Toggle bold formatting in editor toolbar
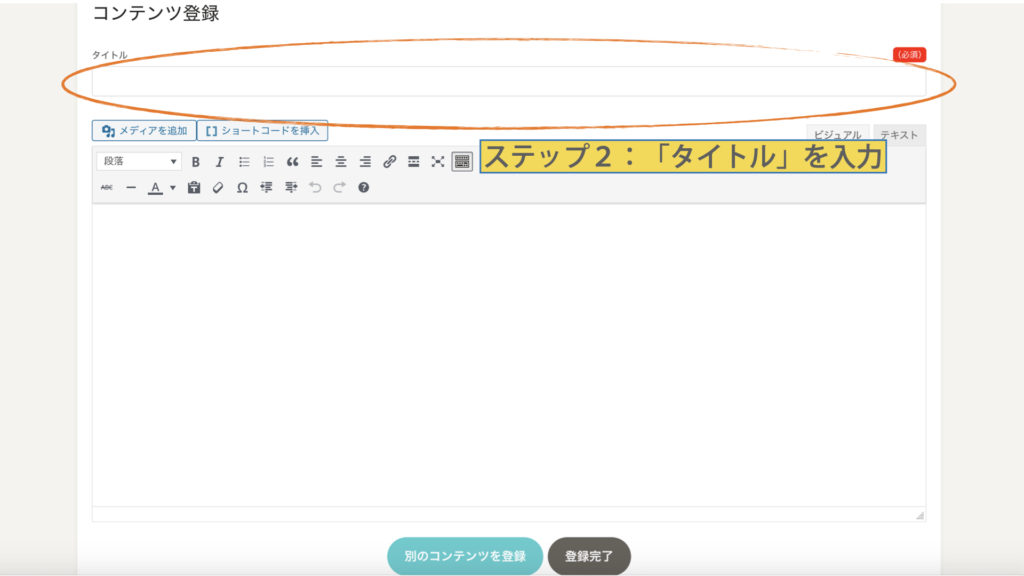The width and height of the screenshot is (1024, 576). [195, 162]
